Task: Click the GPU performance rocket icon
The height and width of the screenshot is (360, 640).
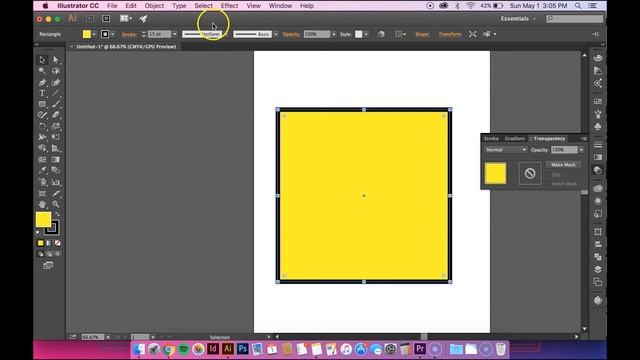Action: click(x=143, y=19)
